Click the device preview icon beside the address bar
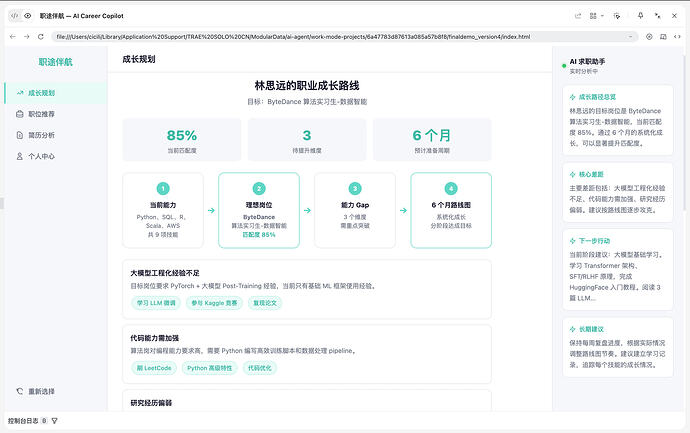Screen dimensions: 690x433 coord(663,37)
